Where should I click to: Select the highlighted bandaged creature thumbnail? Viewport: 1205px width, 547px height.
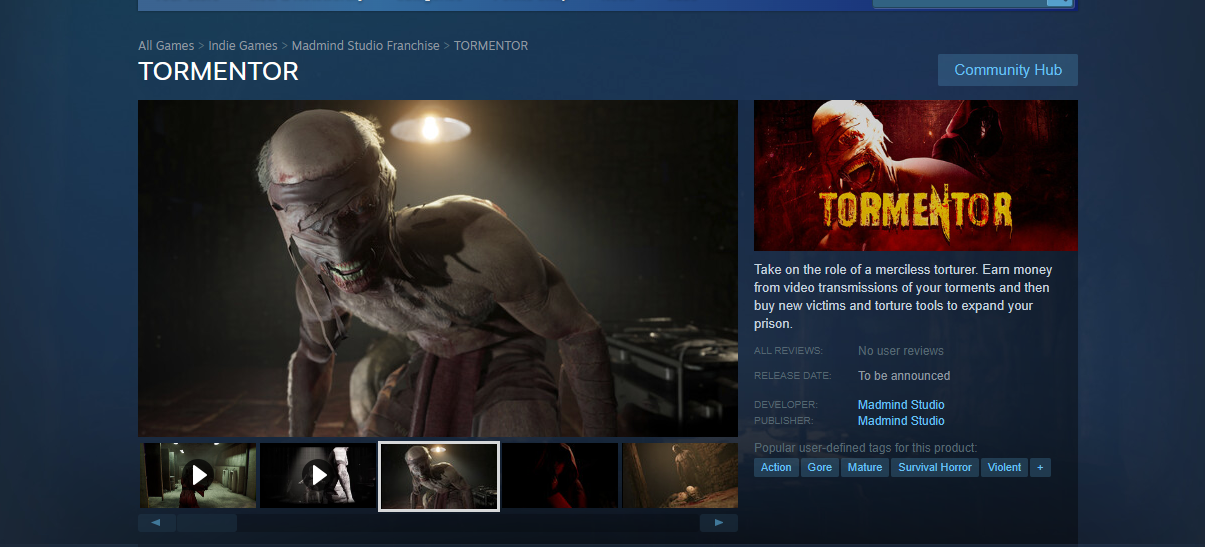pos(439,476)
